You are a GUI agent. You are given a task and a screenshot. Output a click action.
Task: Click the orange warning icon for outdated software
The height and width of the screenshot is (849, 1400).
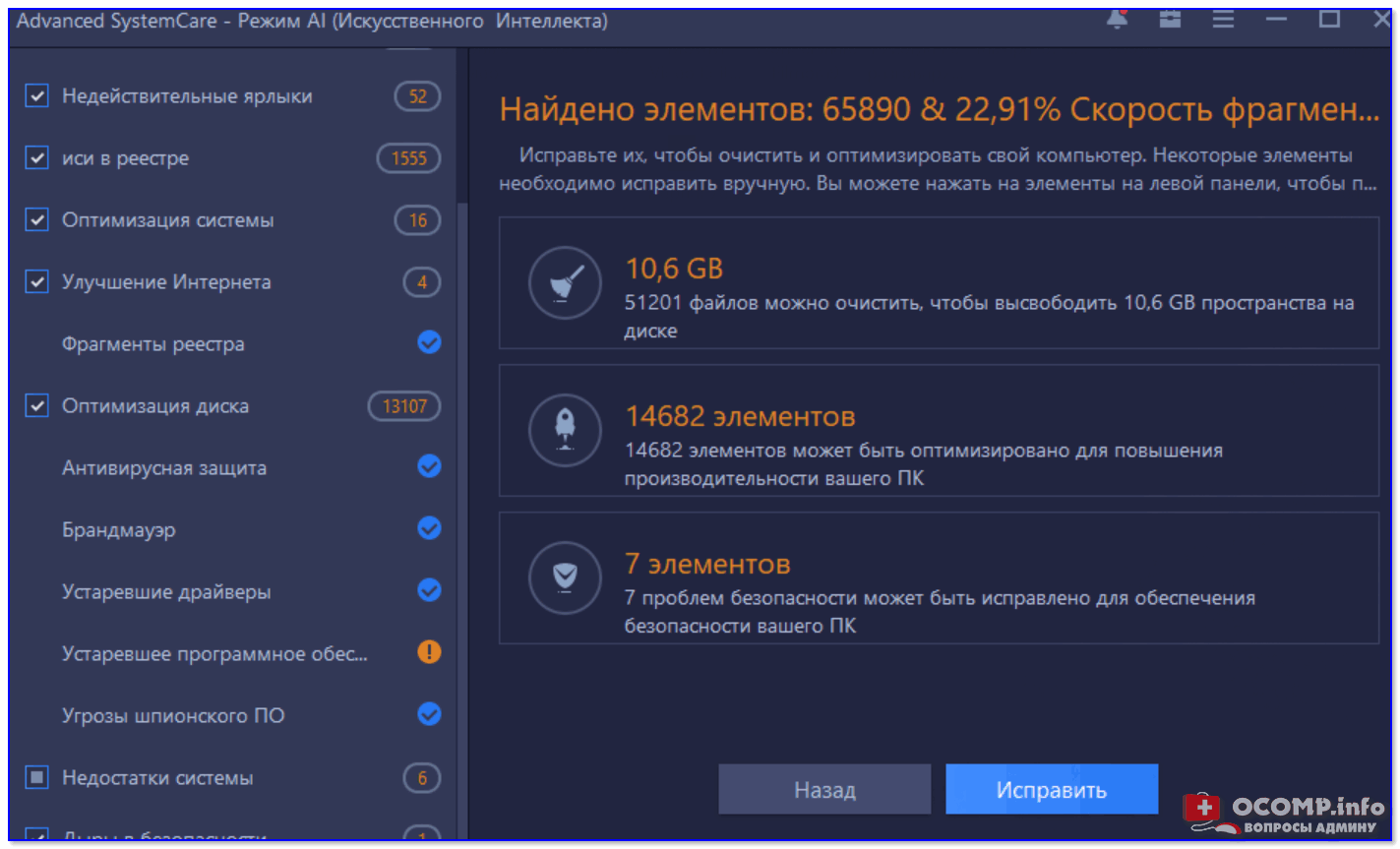click(429, 652)
